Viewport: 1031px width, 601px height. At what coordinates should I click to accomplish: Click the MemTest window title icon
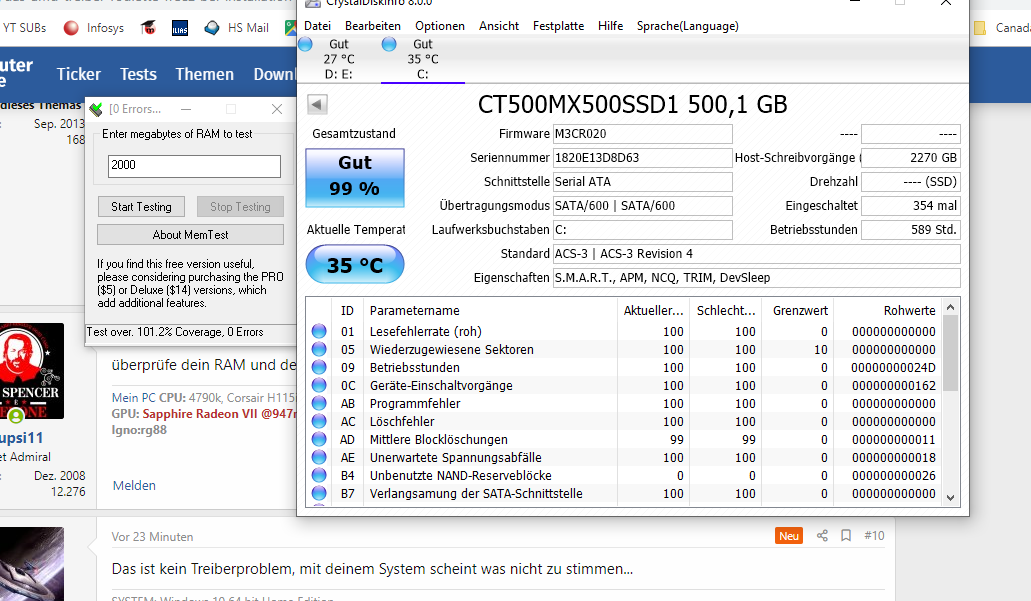tap(97, 109)
